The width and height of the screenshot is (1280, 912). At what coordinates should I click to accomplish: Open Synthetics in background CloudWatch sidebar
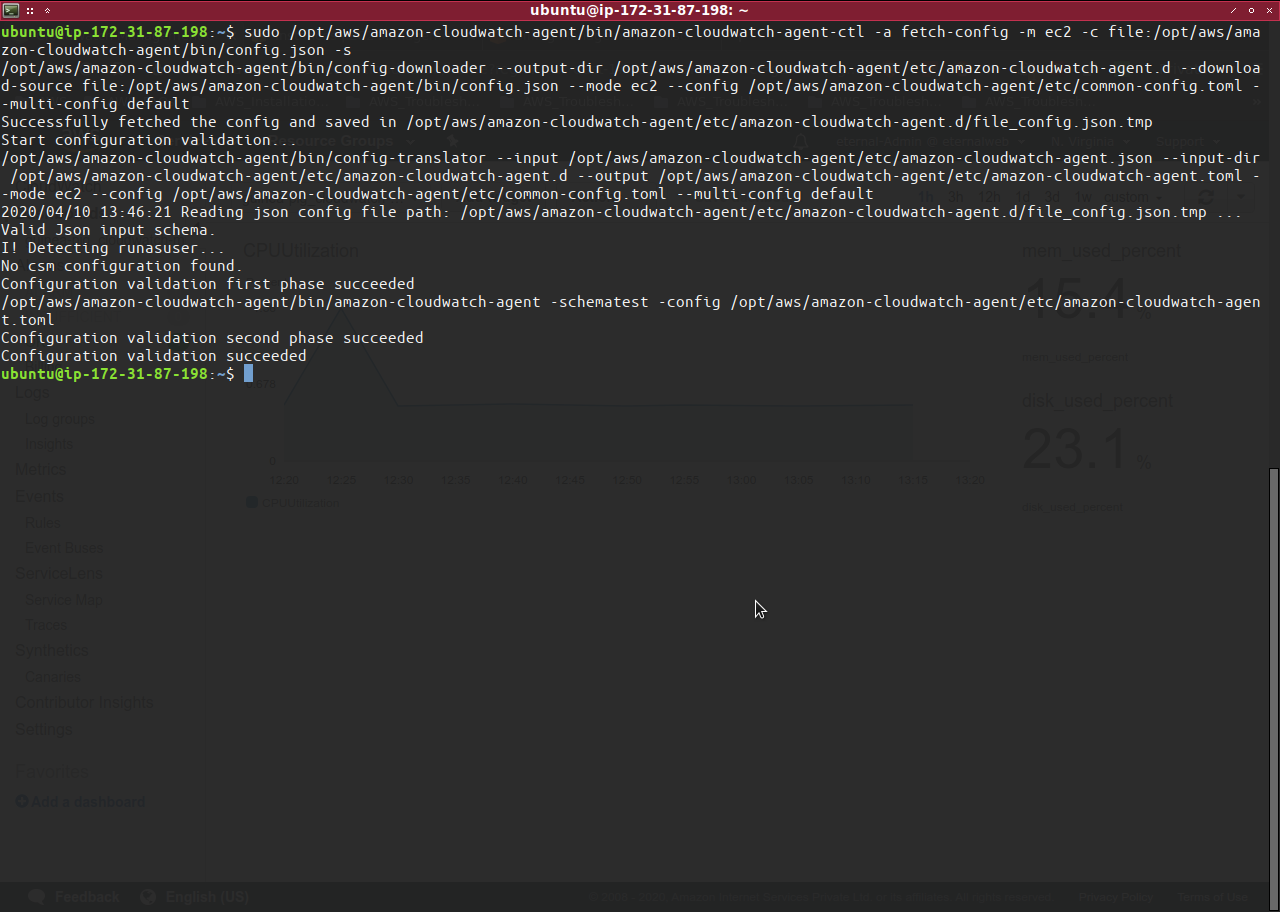tap(52, 650)
